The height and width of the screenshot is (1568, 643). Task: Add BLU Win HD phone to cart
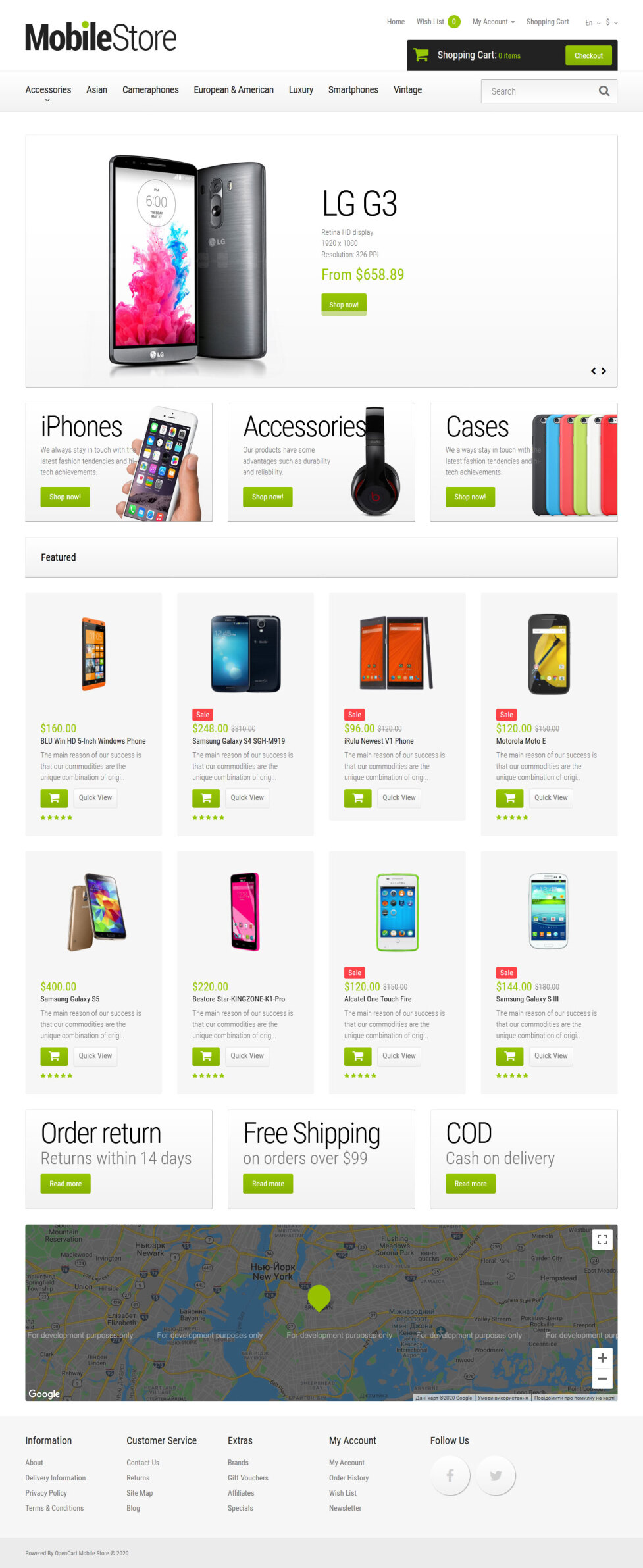click(54, 797)
